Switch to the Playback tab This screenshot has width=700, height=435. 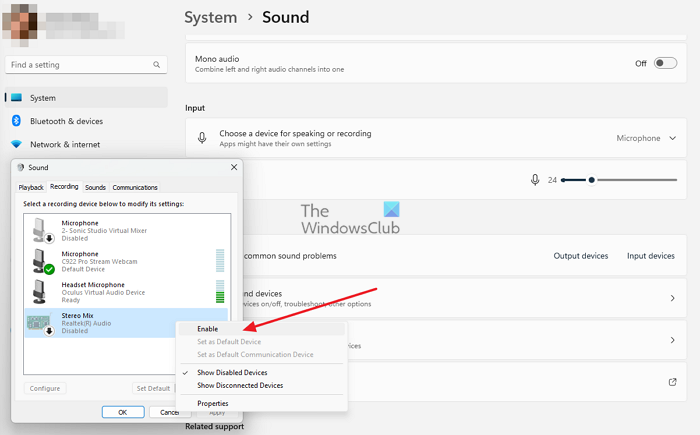(x=31, y=187)
